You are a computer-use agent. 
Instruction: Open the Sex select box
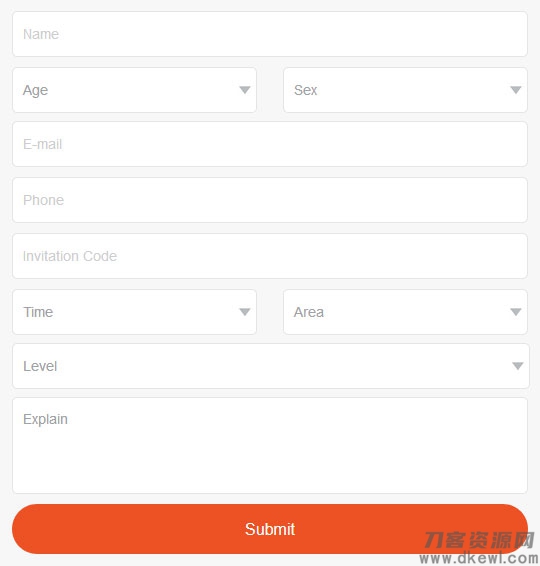(x=405, y=90)
